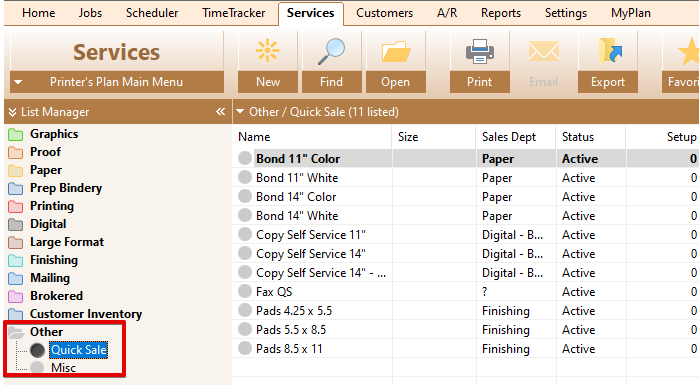
Task: Click the Export folder arrow icon
Action: (x=609, y=51)
